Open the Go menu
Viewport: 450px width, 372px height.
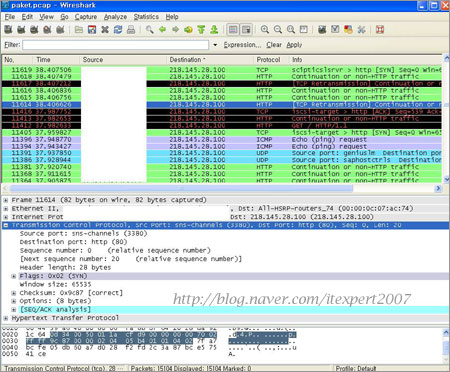click(x=64, y=17)
